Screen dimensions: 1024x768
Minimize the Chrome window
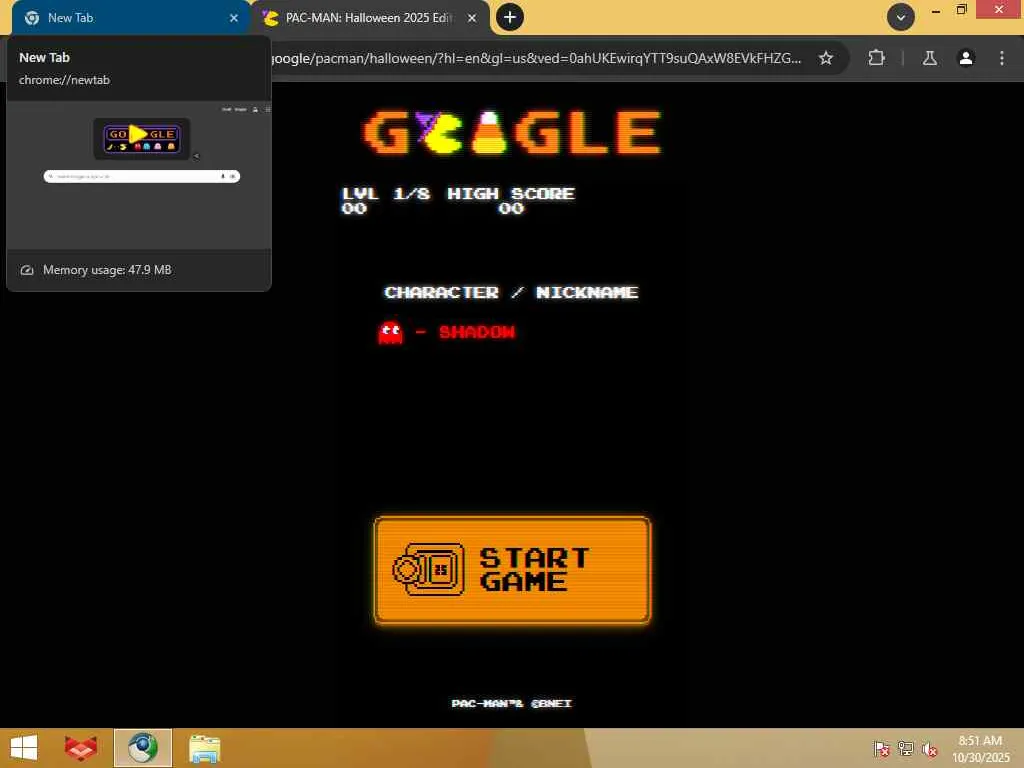[x=935, y=10]
